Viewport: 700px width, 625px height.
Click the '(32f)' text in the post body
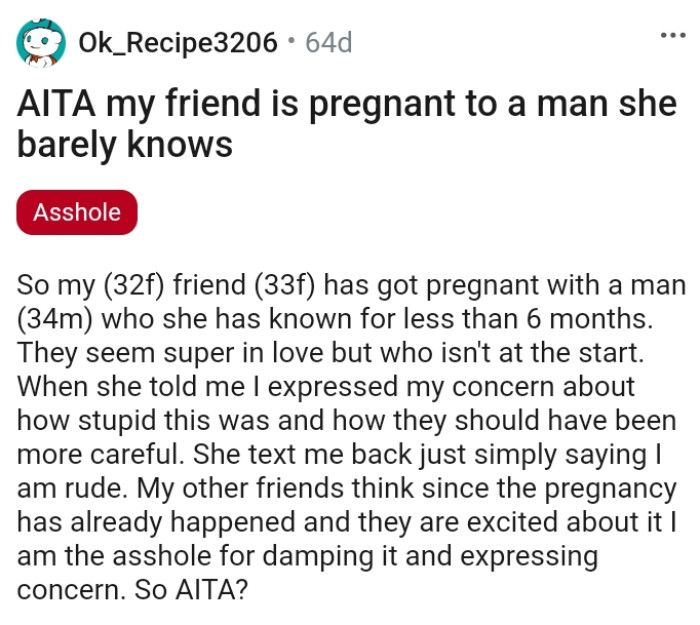point(125,285)
